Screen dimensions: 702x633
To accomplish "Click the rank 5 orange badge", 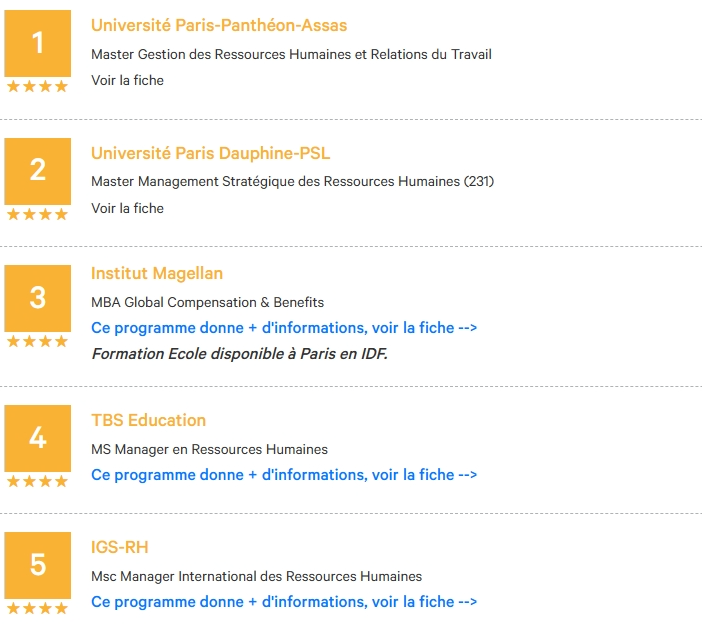I will click(x=38, y=565).
